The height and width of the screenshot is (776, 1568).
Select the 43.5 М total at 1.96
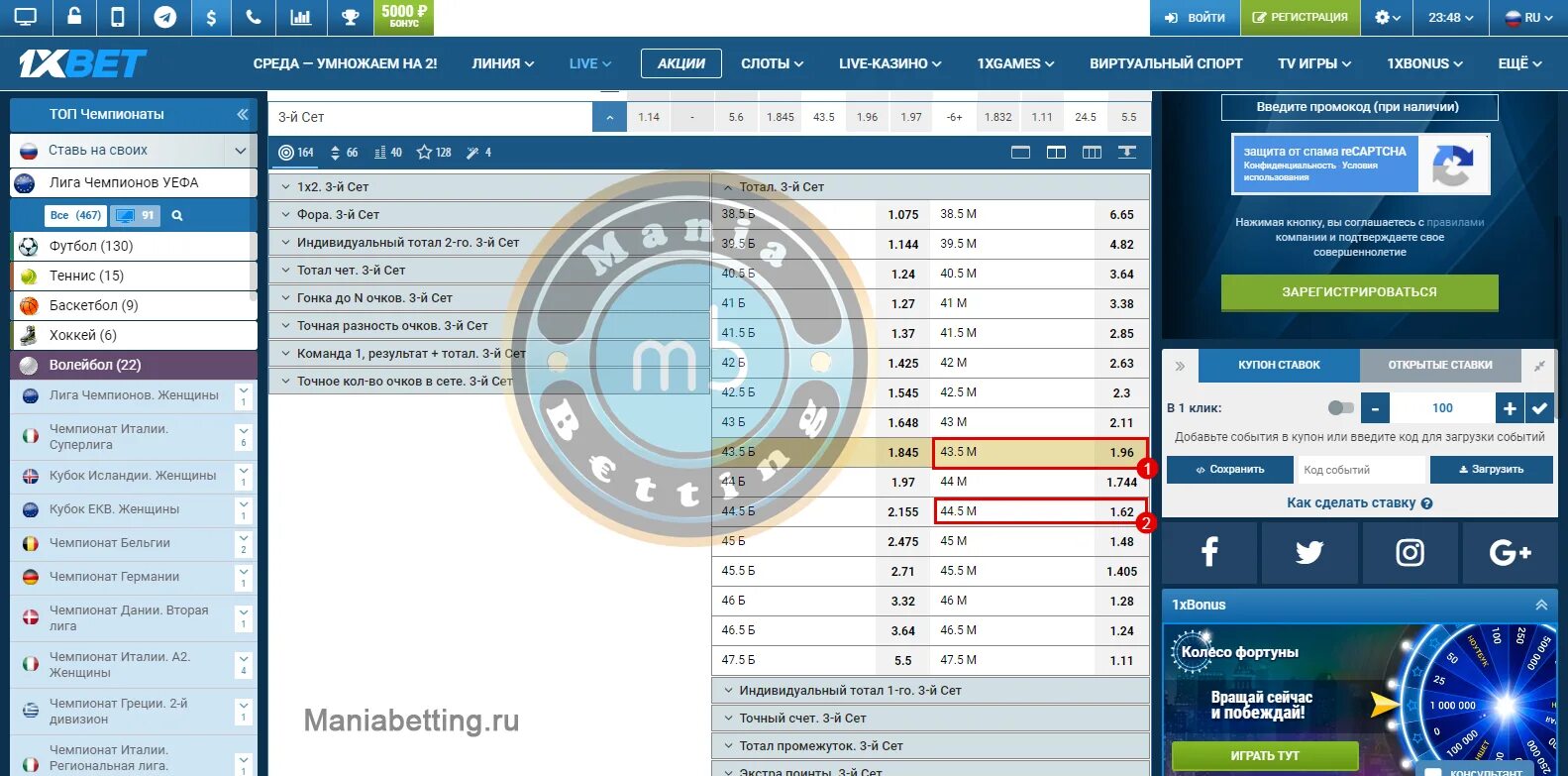(1040, 453)
